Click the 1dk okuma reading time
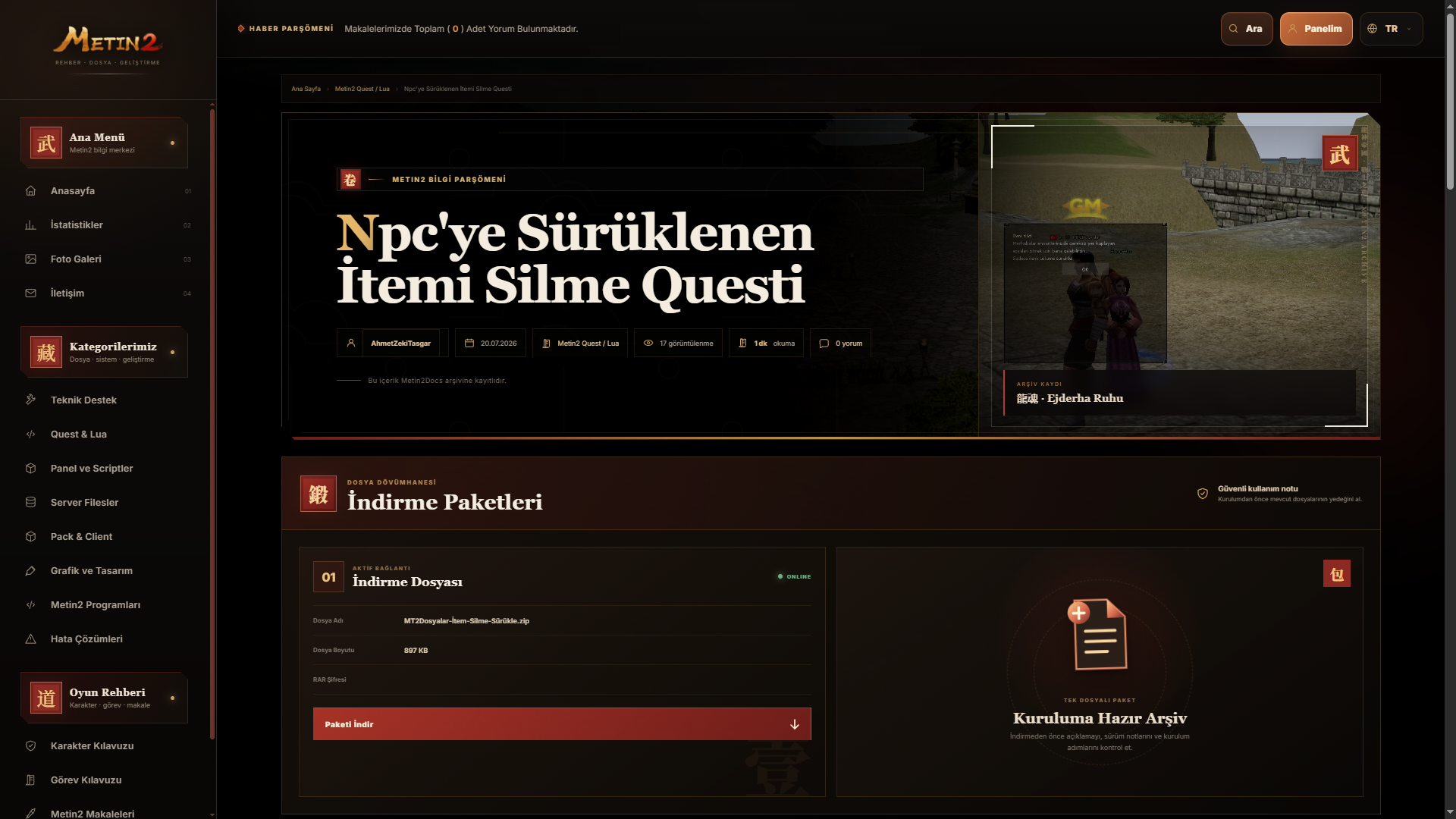 pyautogui.click(x=766, y=344)
